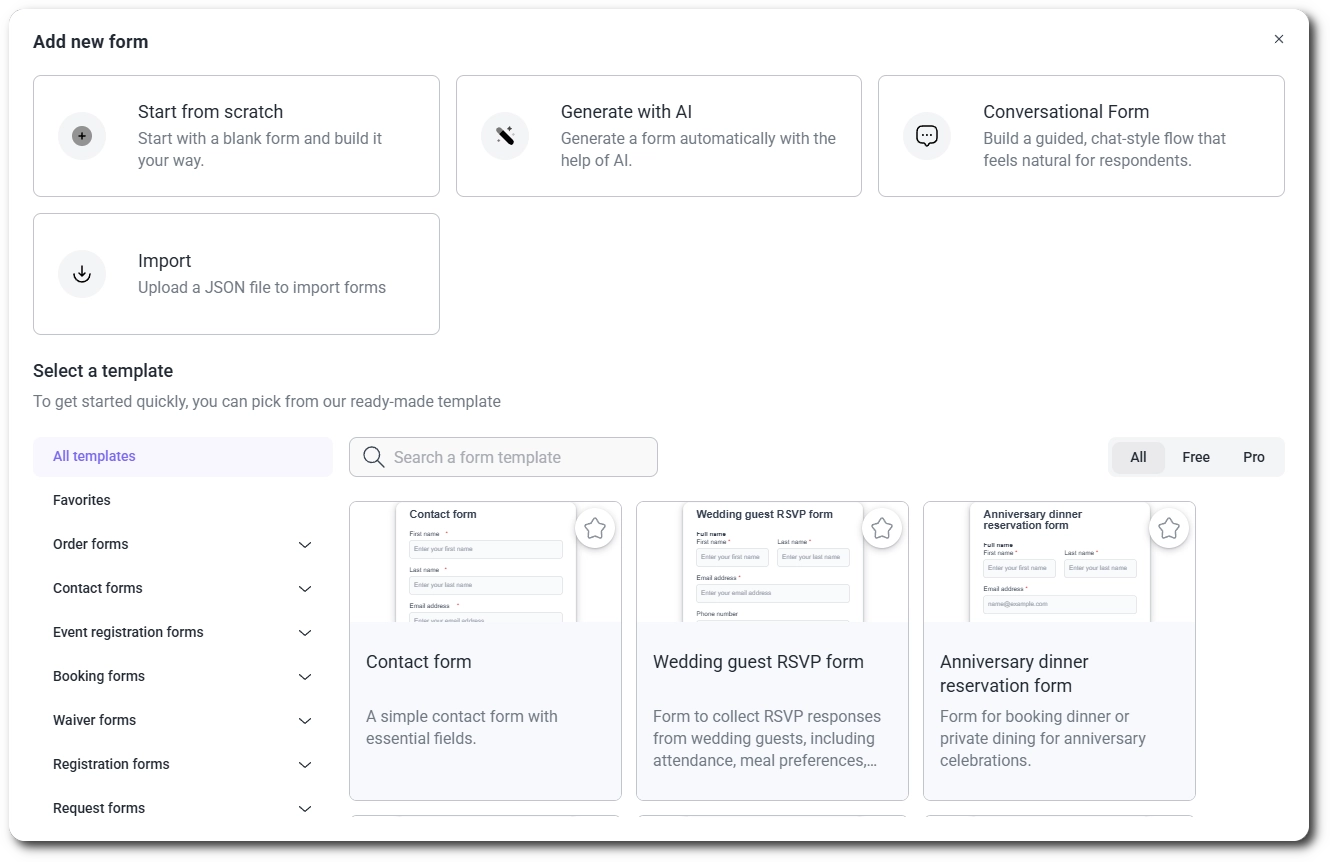
Task: Filter templates by Pro
Action: tap(1254, 457)
